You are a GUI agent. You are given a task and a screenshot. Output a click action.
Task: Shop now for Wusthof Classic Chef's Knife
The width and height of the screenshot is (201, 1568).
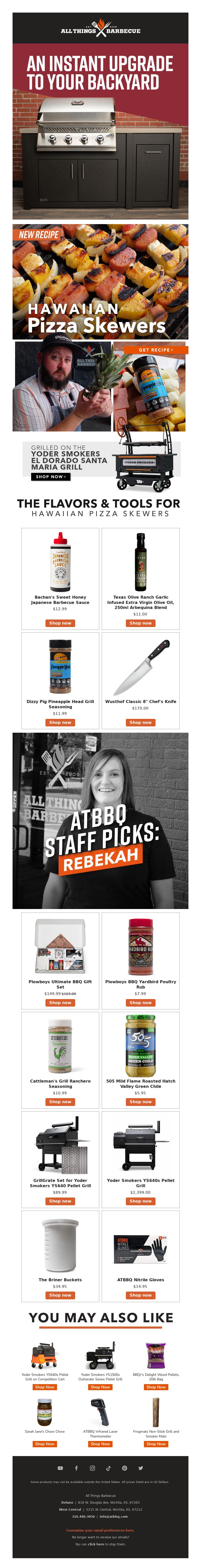pyautogui.click(x=140, y=722)
